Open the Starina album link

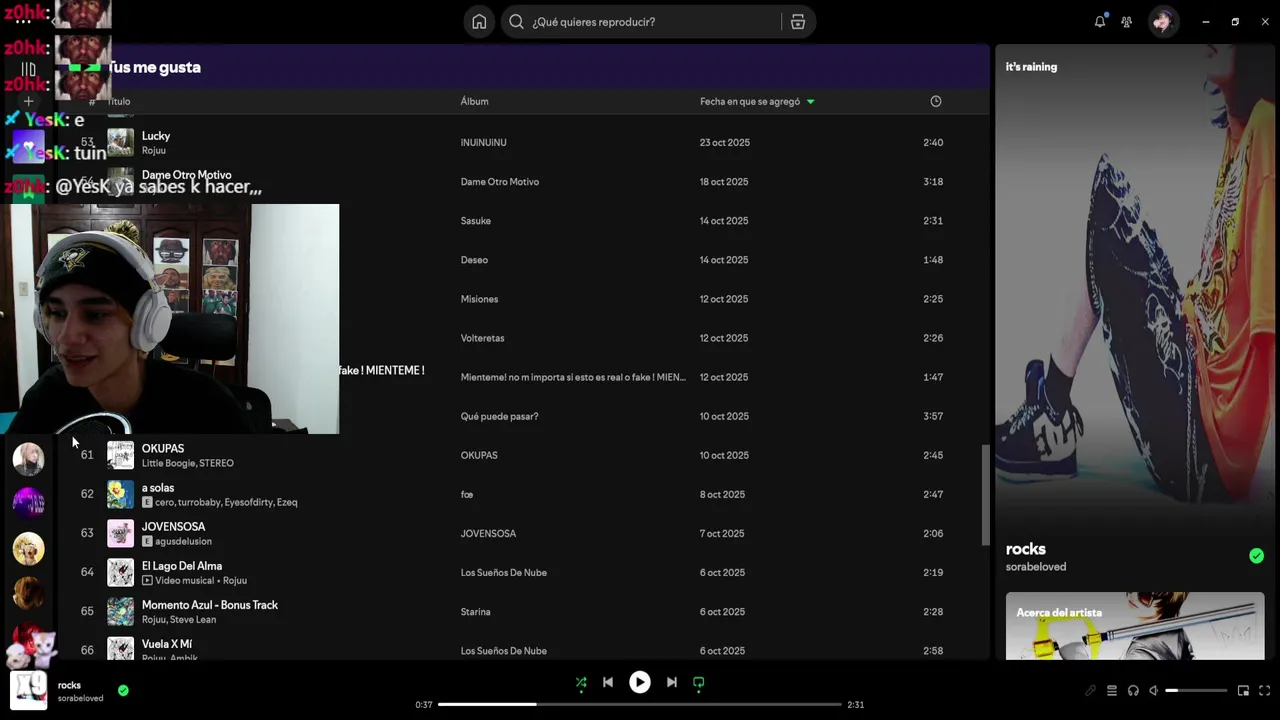tap(475, 612)
